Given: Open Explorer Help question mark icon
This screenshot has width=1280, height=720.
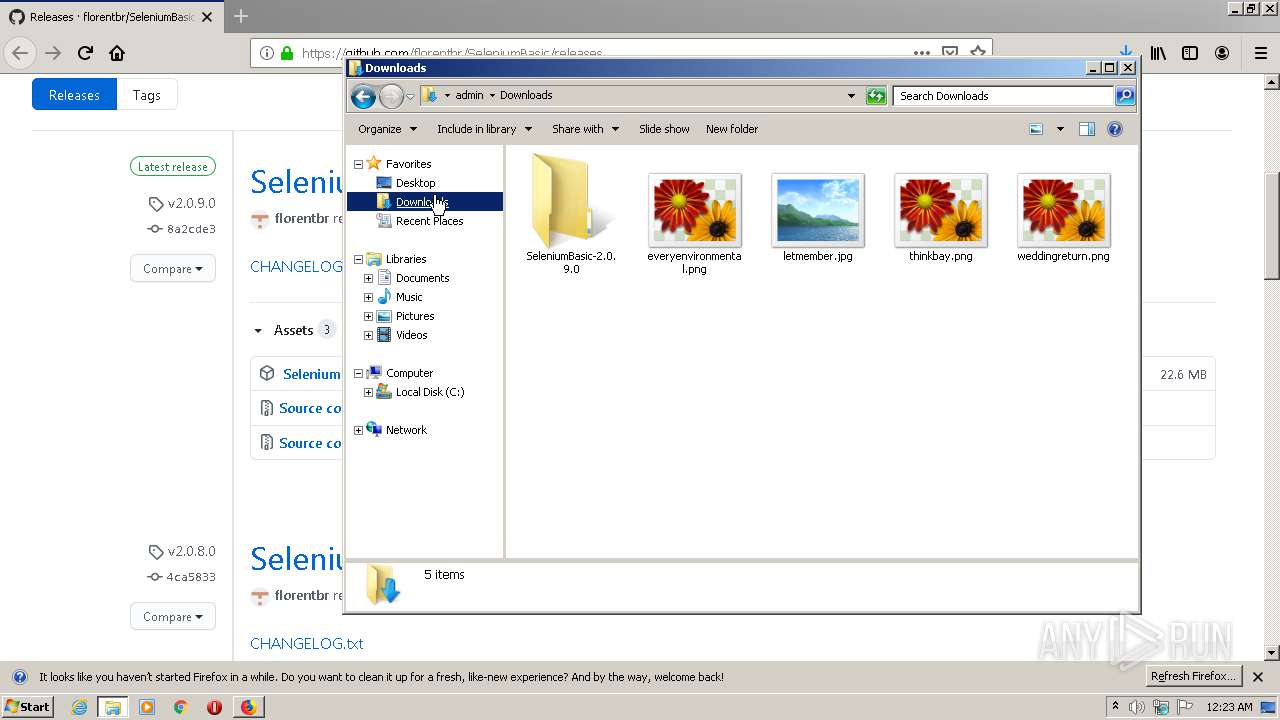Looking at the screenshot, I should point(1115,129).
